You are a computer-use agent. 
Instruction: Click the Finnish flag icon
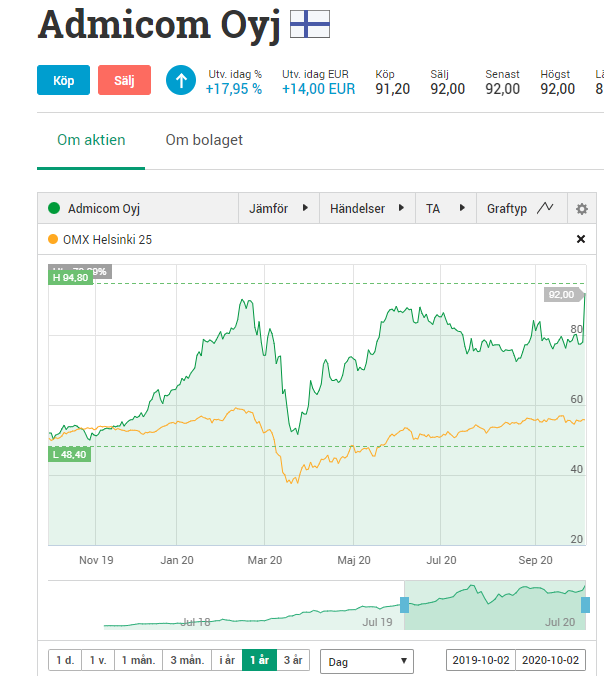[x=310, y=24]
